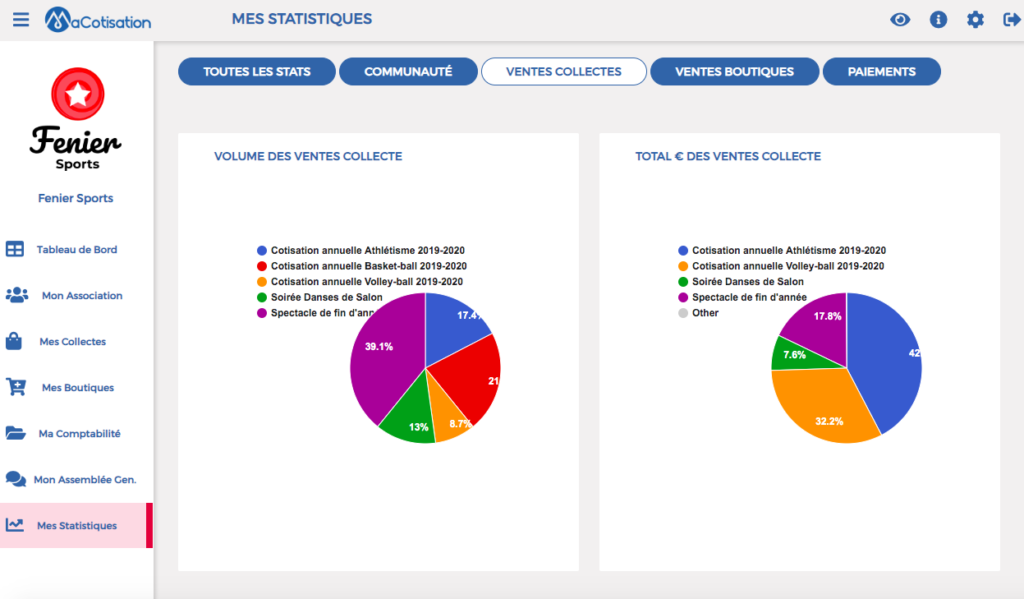Image resolution: width=1024 pixels, height=599 pixels.
Task: Switch to the Toutes les Stats tab
Action: 257,72
